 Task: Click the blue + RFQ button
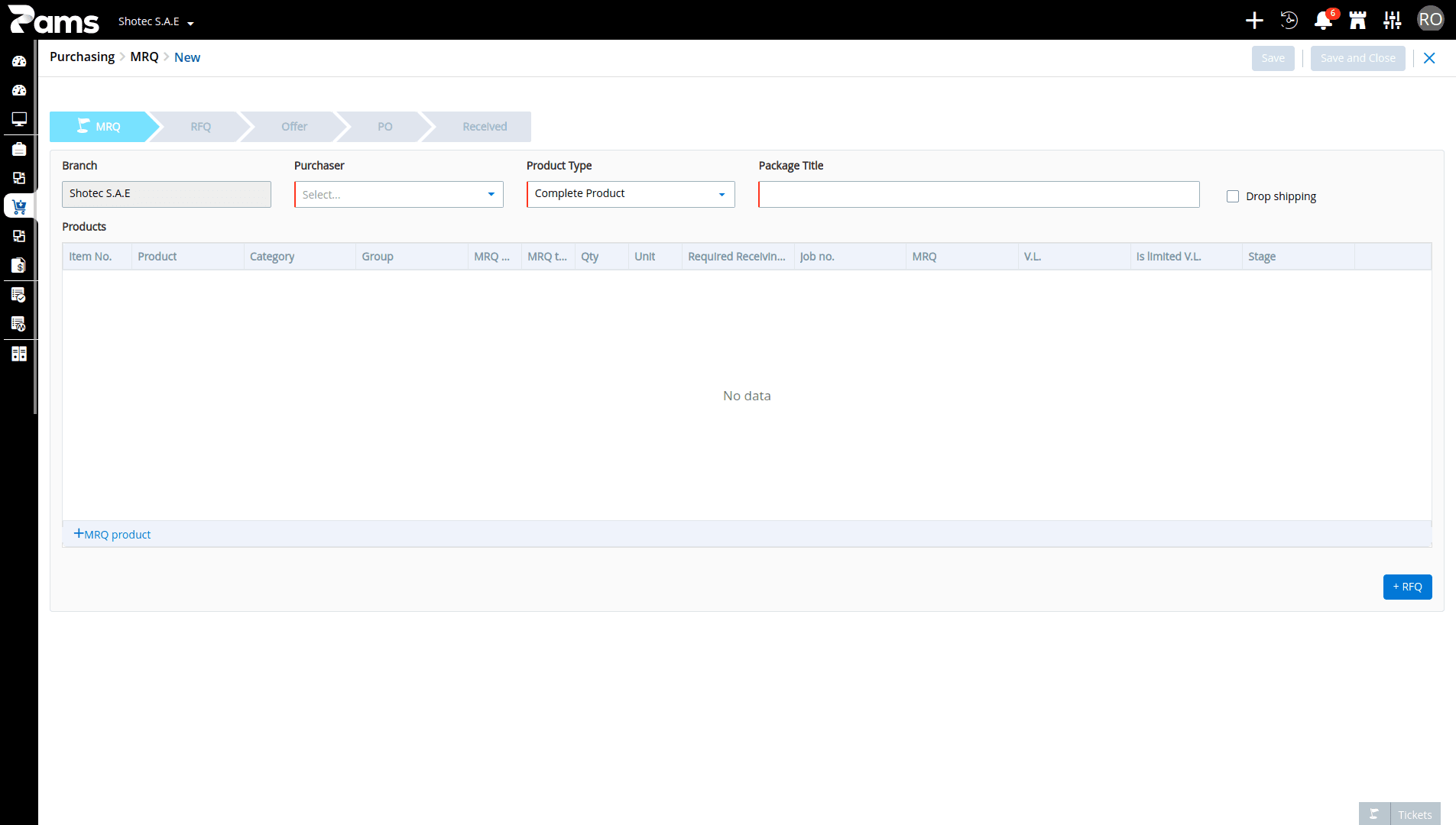coord(1407,587)
